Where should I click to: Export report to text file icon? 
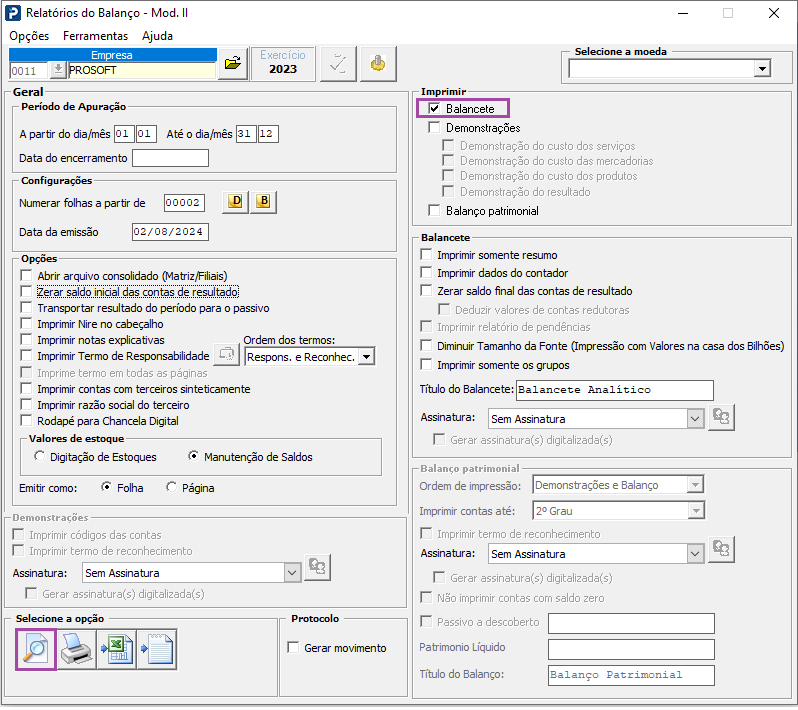tap(157, 649)
